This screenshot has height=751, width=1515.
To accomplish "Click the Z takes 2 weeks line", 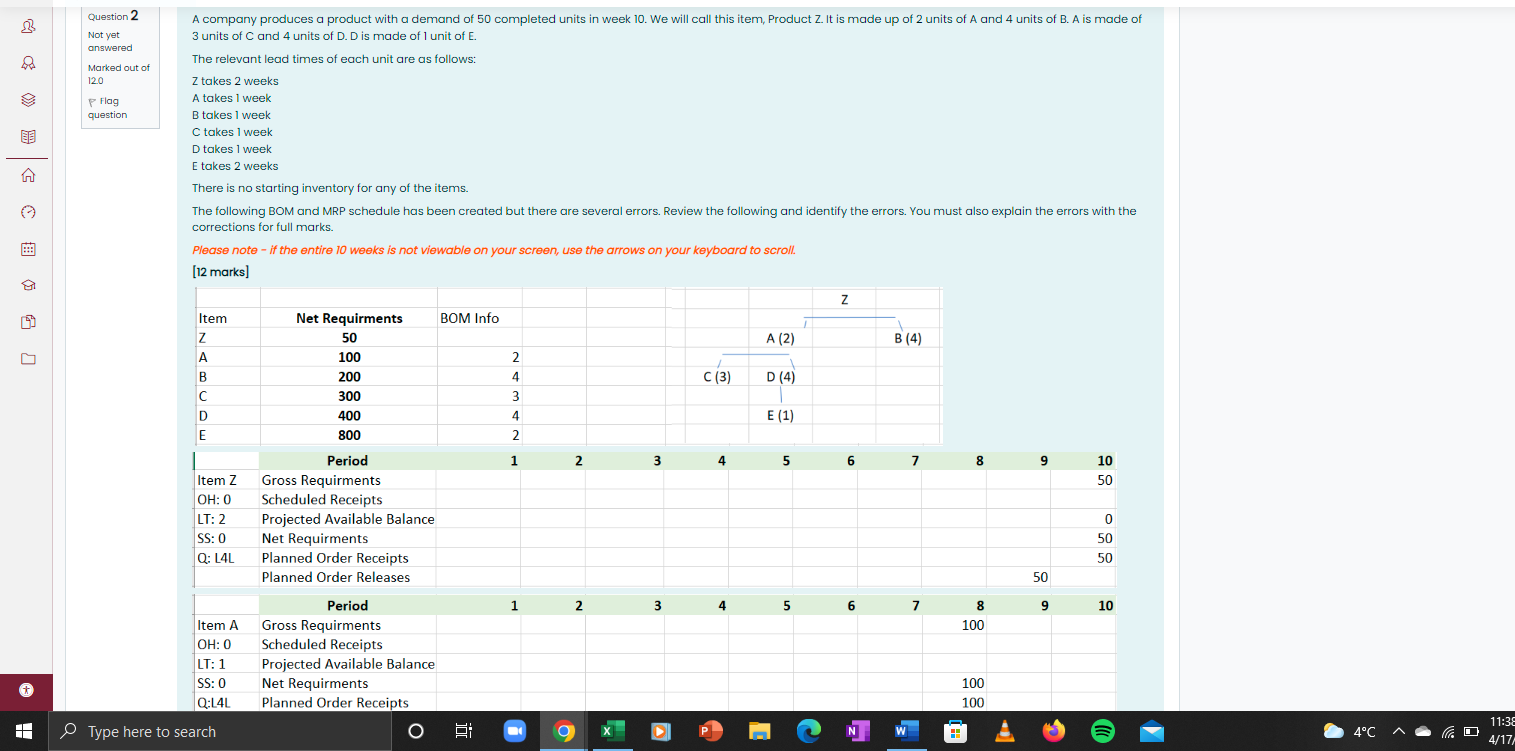I will [x=235, y=81].
